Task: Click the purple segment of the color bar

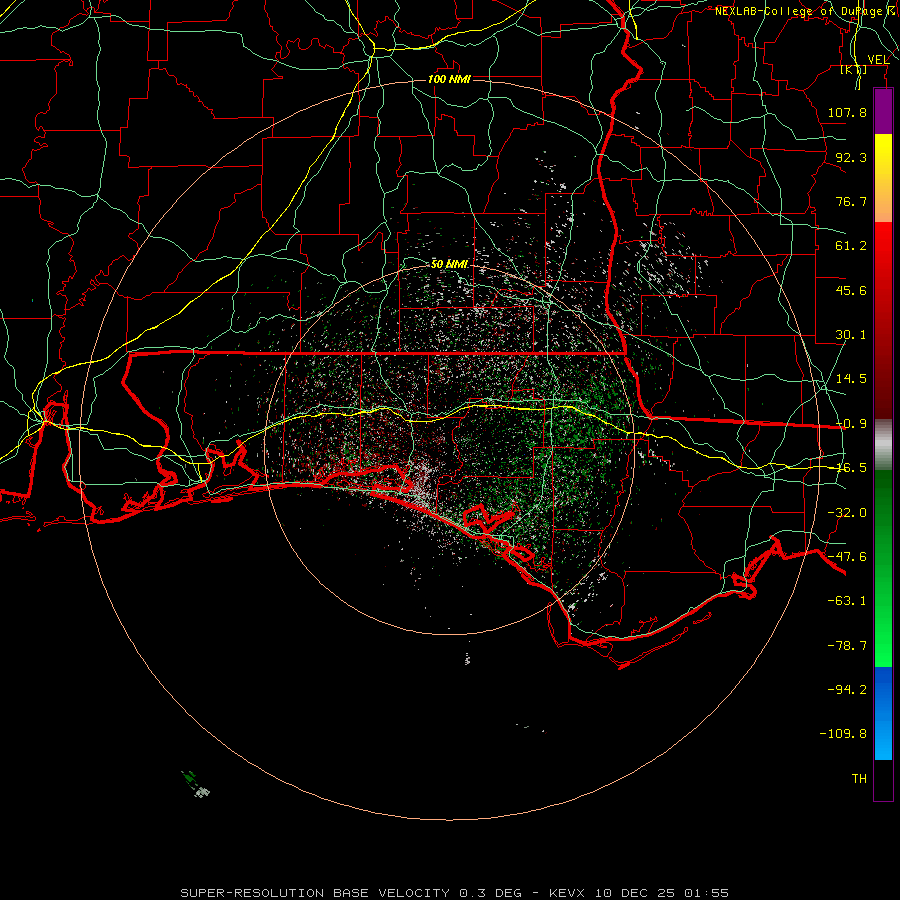Action: click(x=883, y=111)
